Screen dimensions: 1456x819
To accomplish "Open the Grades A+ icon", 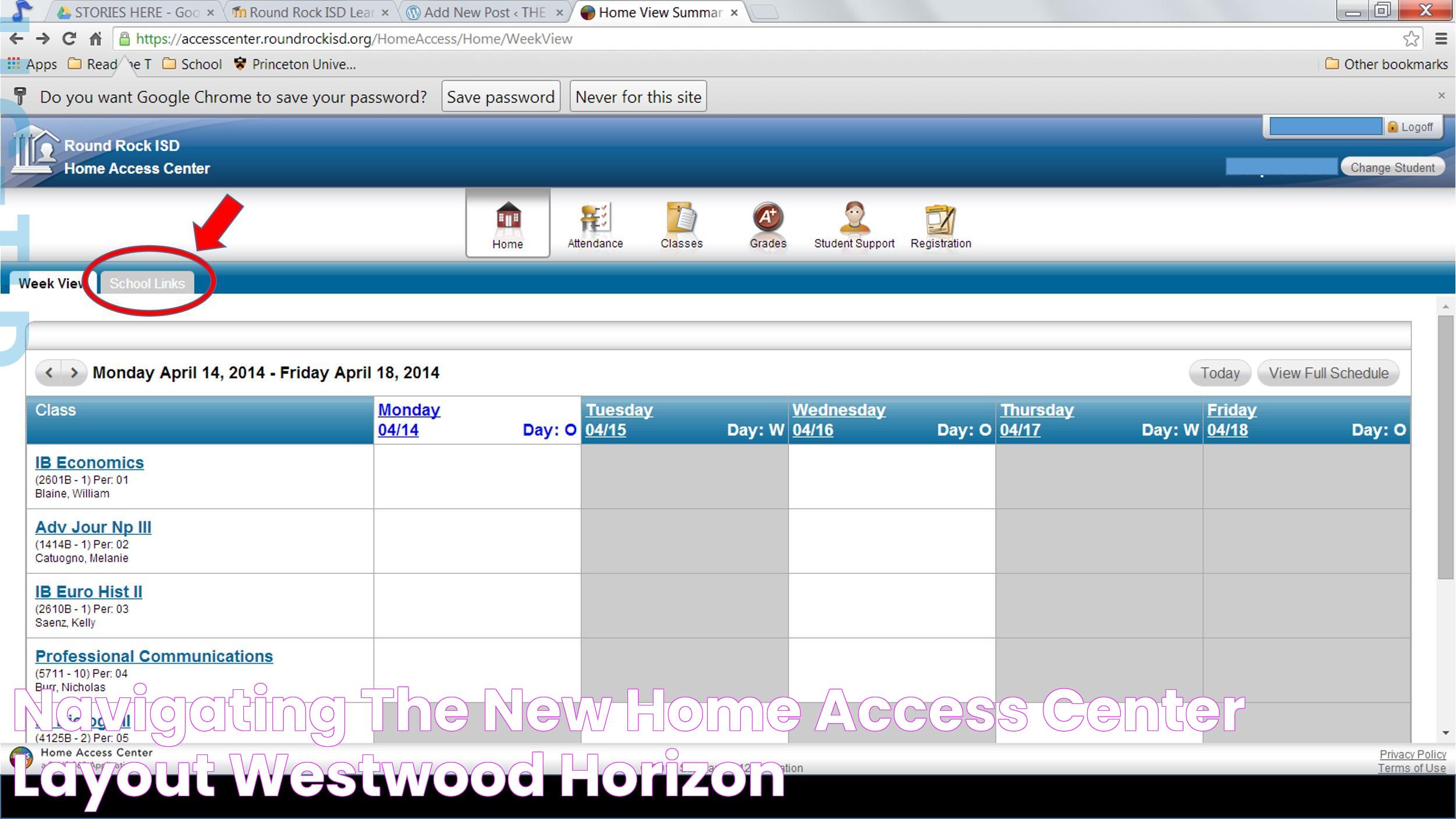I will pyautogui.click(x=768, y=225).
